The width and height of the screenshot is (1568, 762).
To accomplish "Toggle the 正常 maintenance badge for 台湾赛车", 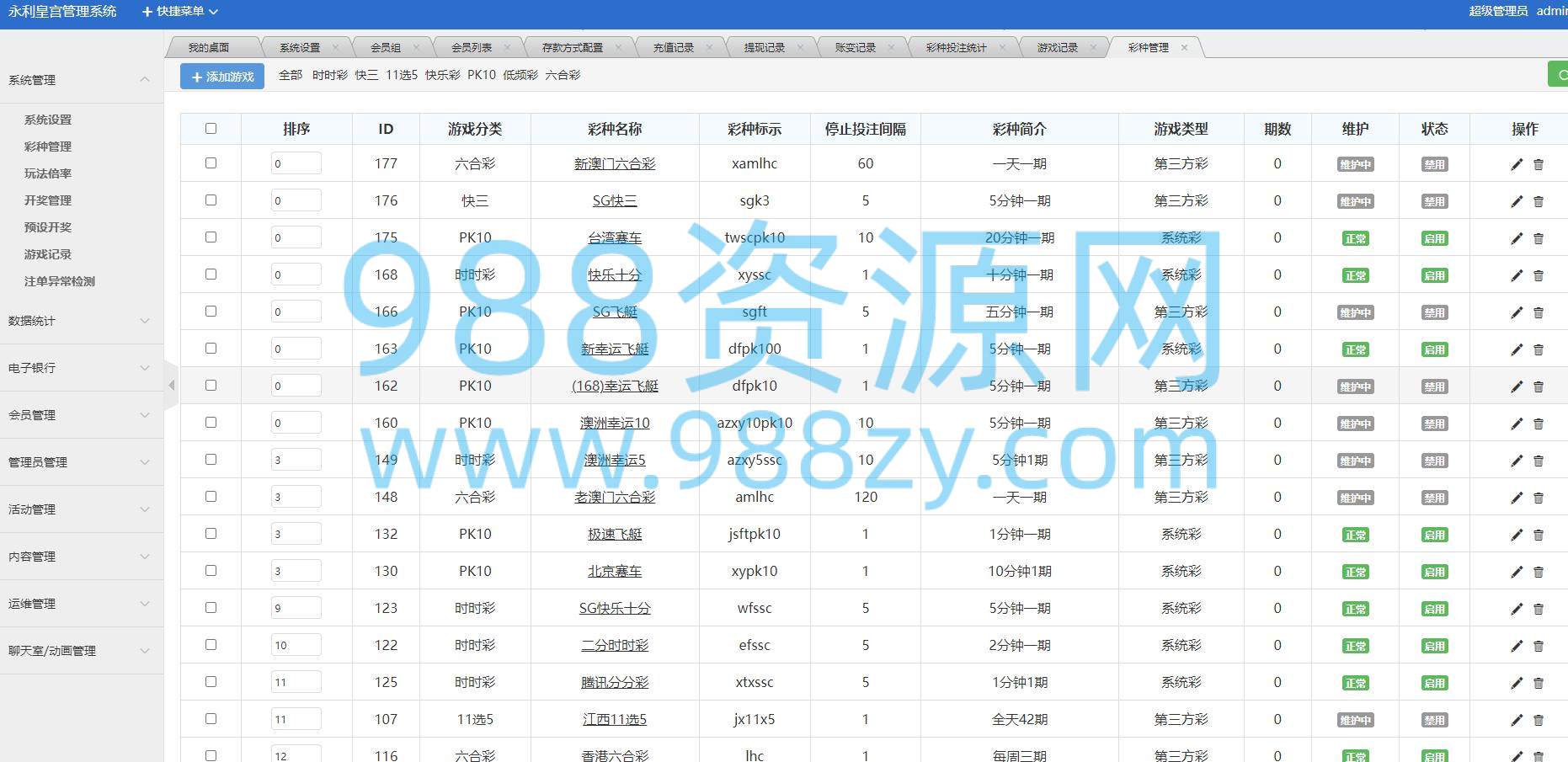I will 1355,239.
